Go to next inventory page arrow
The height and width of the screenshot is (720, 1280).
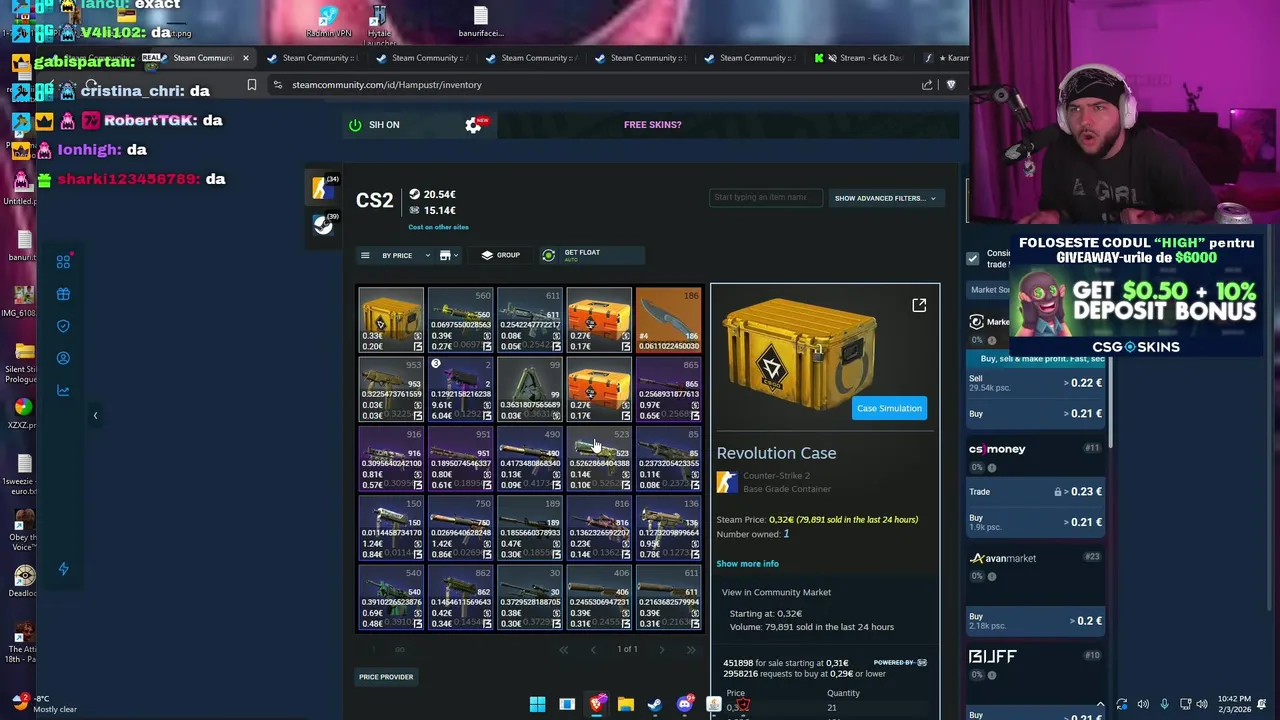pyautogui.click(x=661, y=650)
